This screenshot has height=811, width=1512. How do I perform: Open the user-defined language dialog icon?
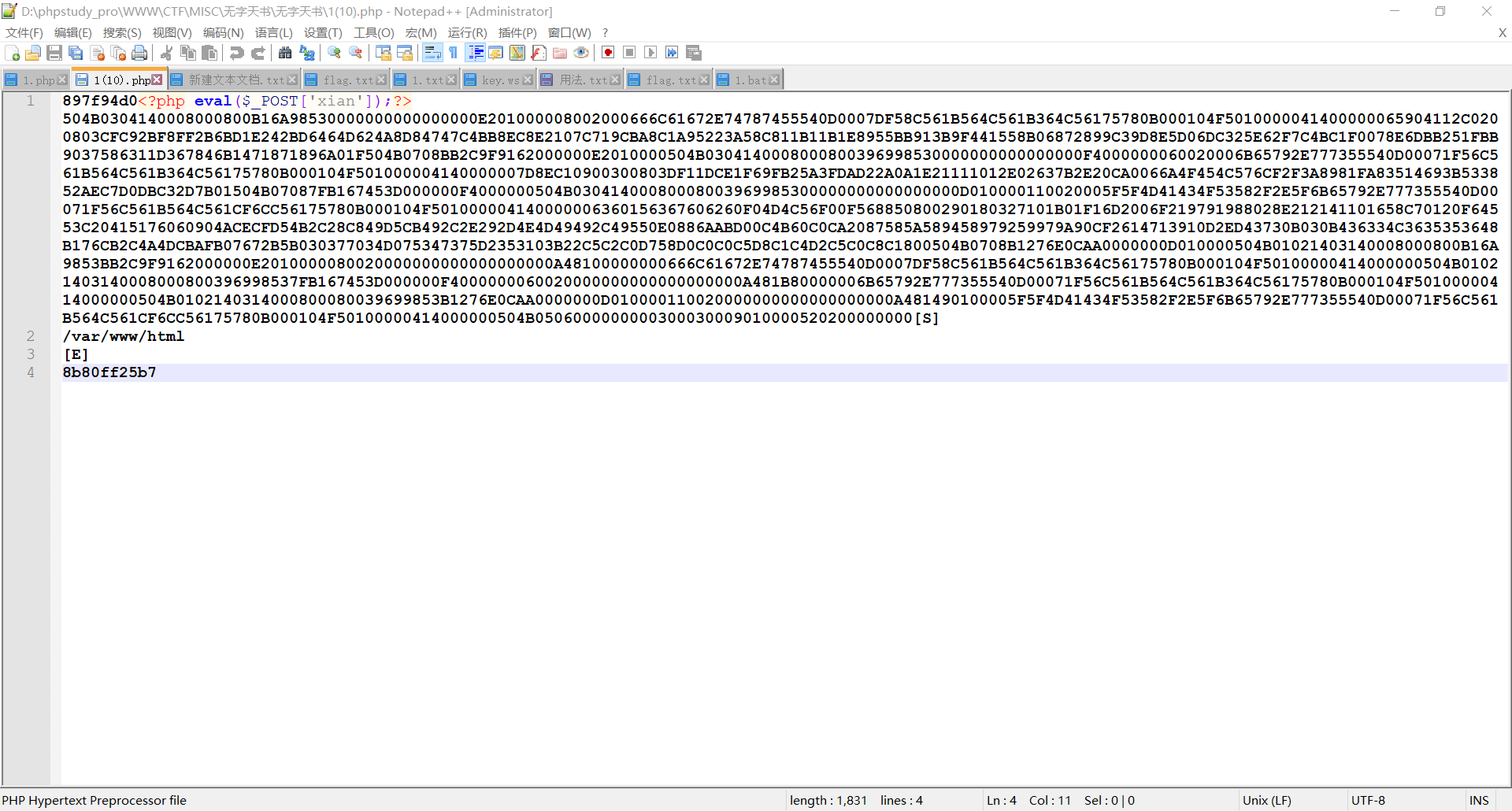point(496,53)
